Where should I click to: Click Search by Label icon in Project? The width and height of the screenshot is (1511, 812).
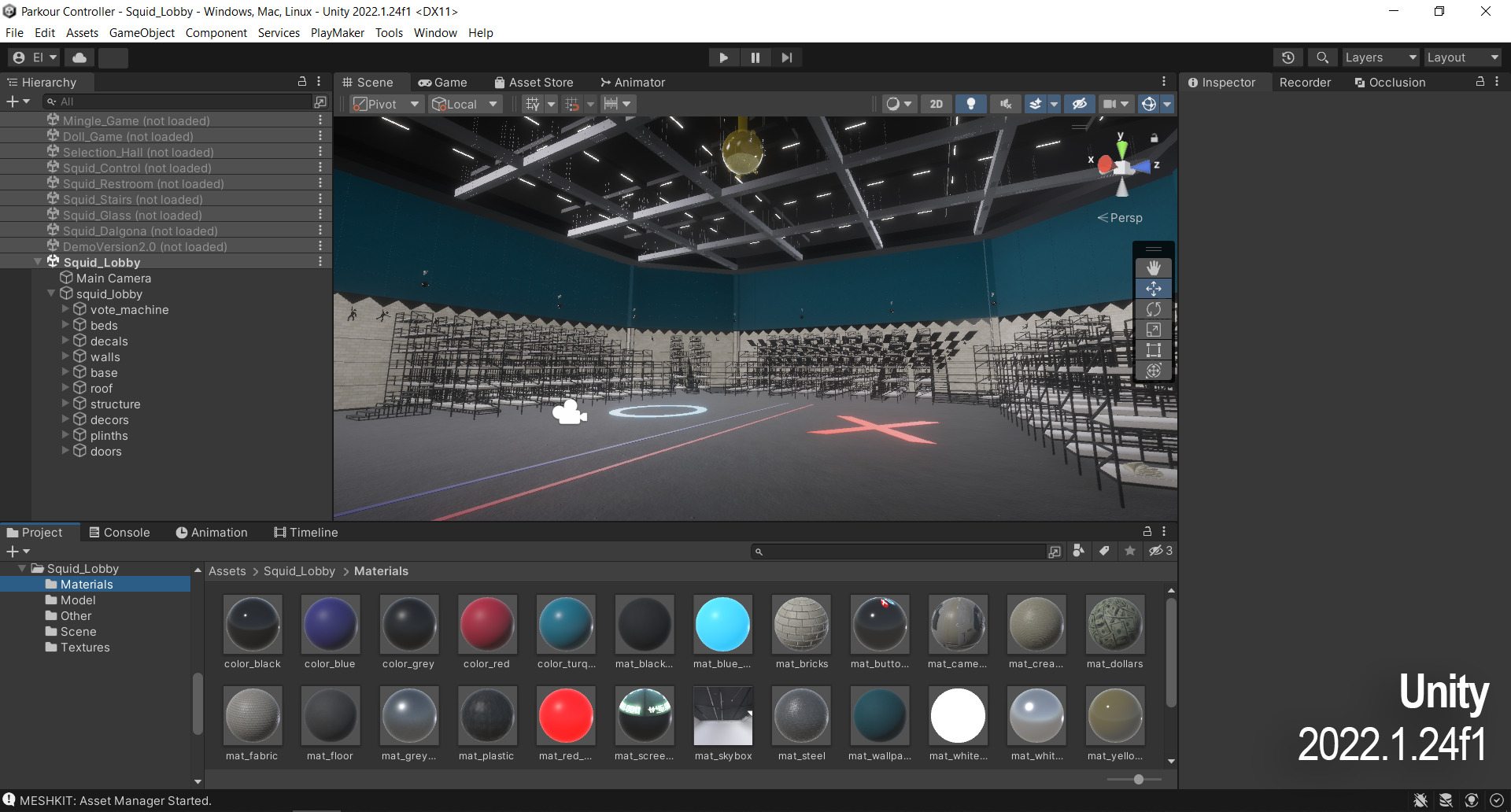tap(1104, 551)
